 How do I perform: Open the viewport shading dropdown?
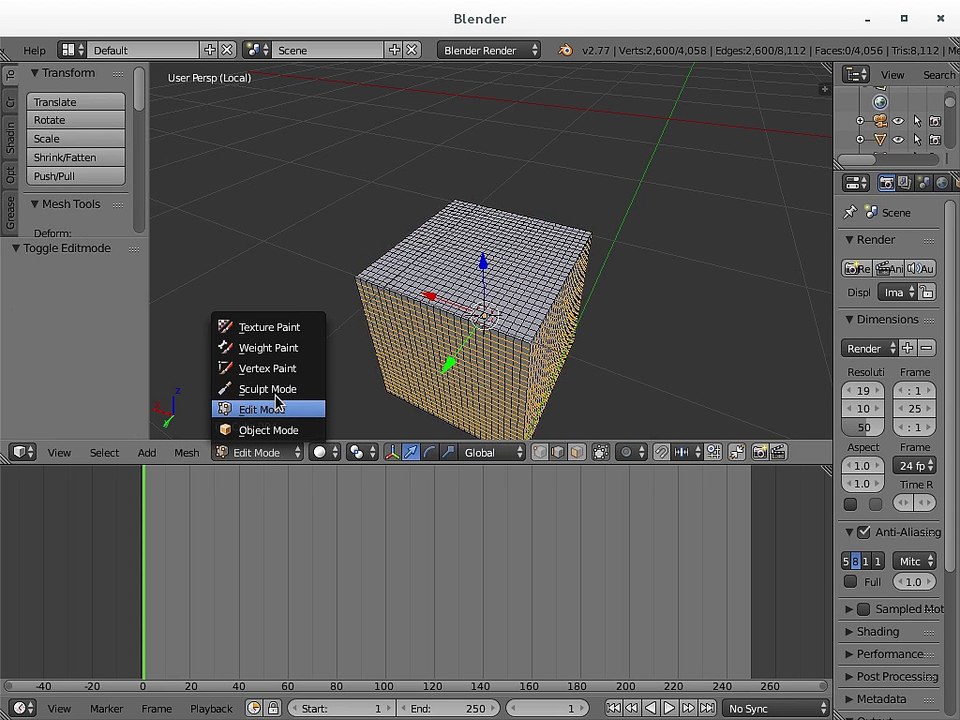pyautogui.click(x=325, y=452)
